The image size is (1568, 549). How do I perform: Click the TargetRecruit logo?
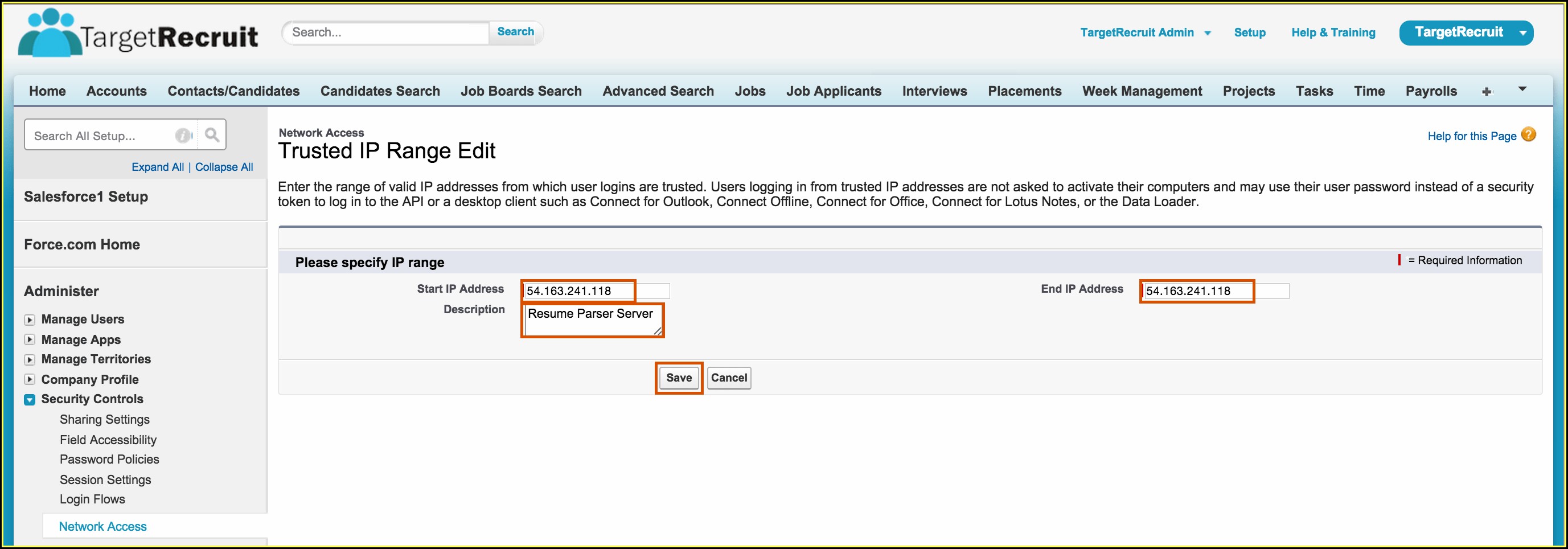coord(138,34)
